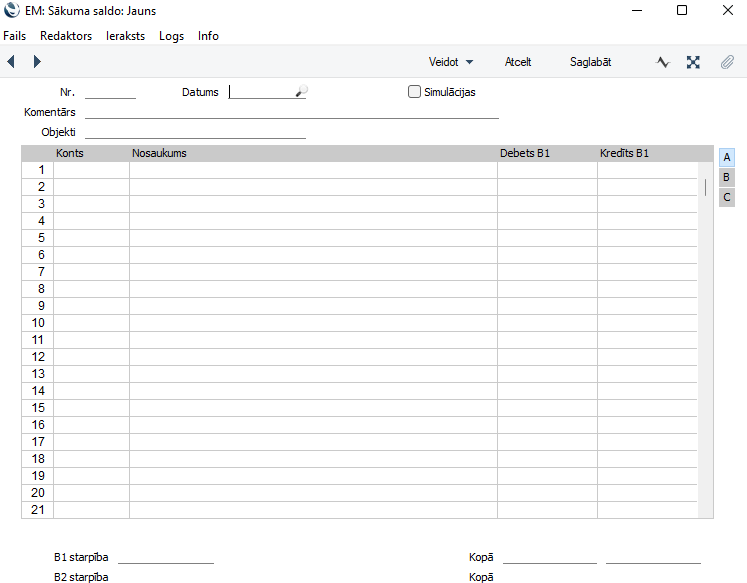Expand the Veidot dropdown
The image size is (747, 583).
pyautogui.click(x=450, y=62)
